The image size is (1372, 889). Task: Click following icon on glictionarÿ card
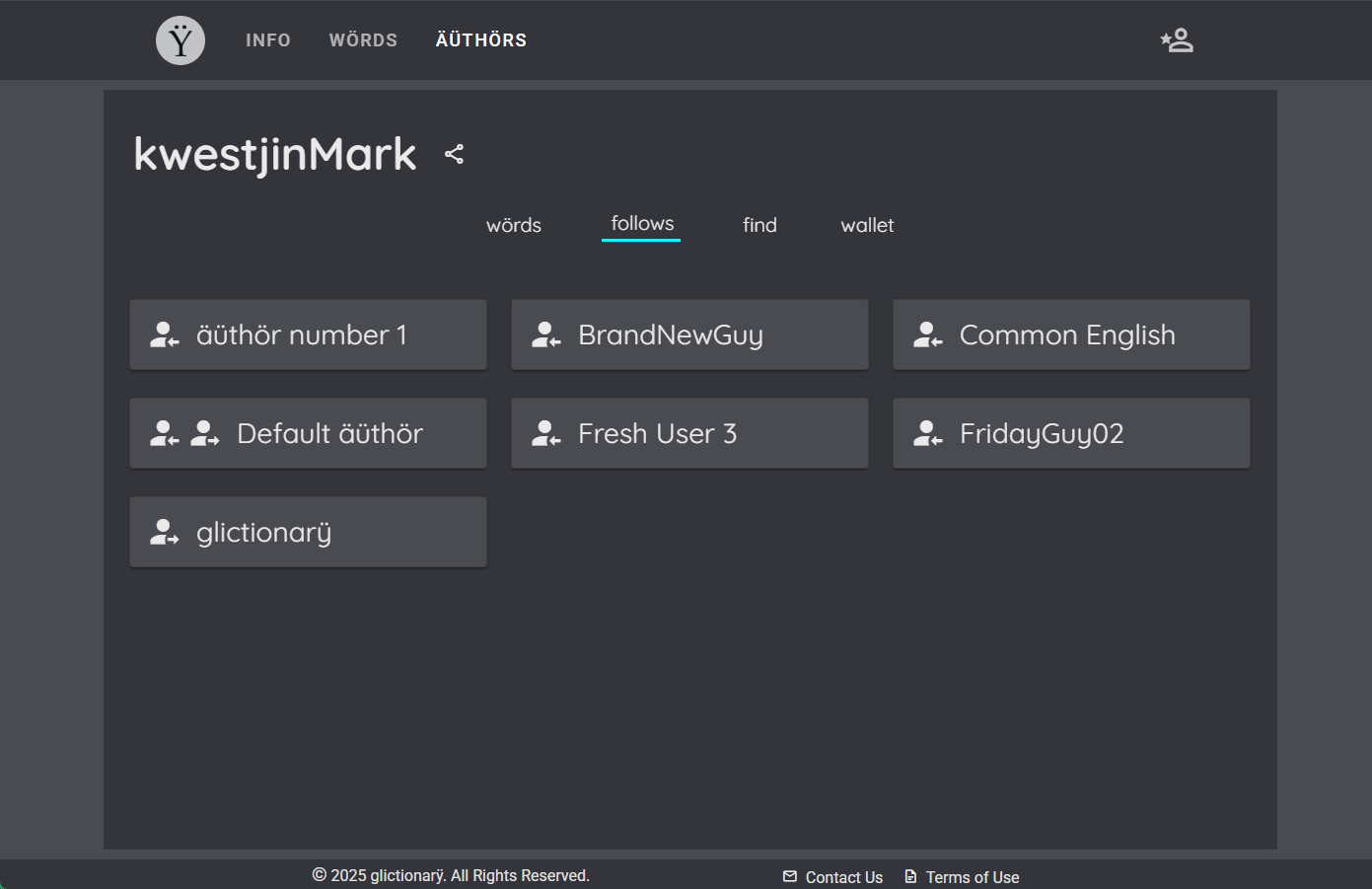(x=165, y=533)
